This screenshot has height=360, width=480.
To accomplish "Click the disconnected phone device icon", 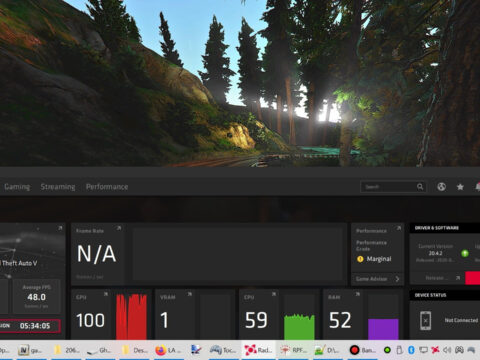I will 425,320.
